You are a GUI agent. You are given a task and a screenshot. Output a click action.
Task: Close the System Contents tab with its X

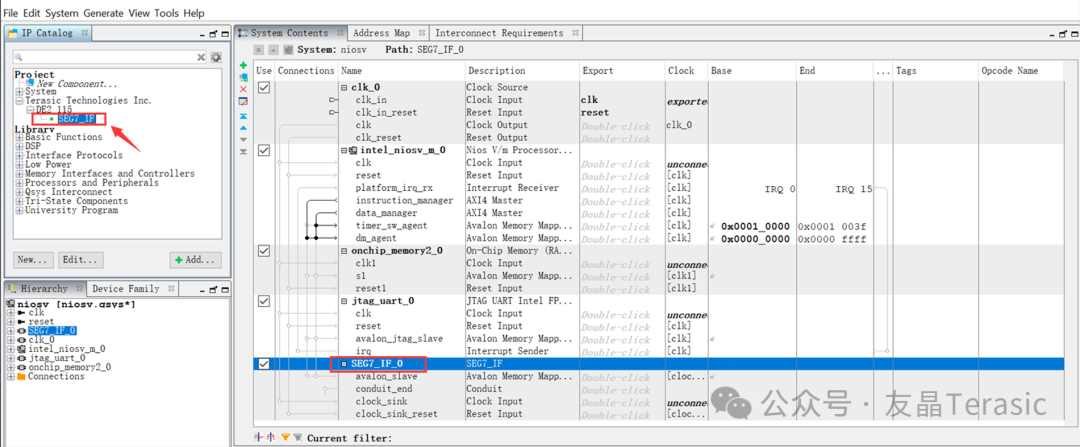[x=340, y=33]
